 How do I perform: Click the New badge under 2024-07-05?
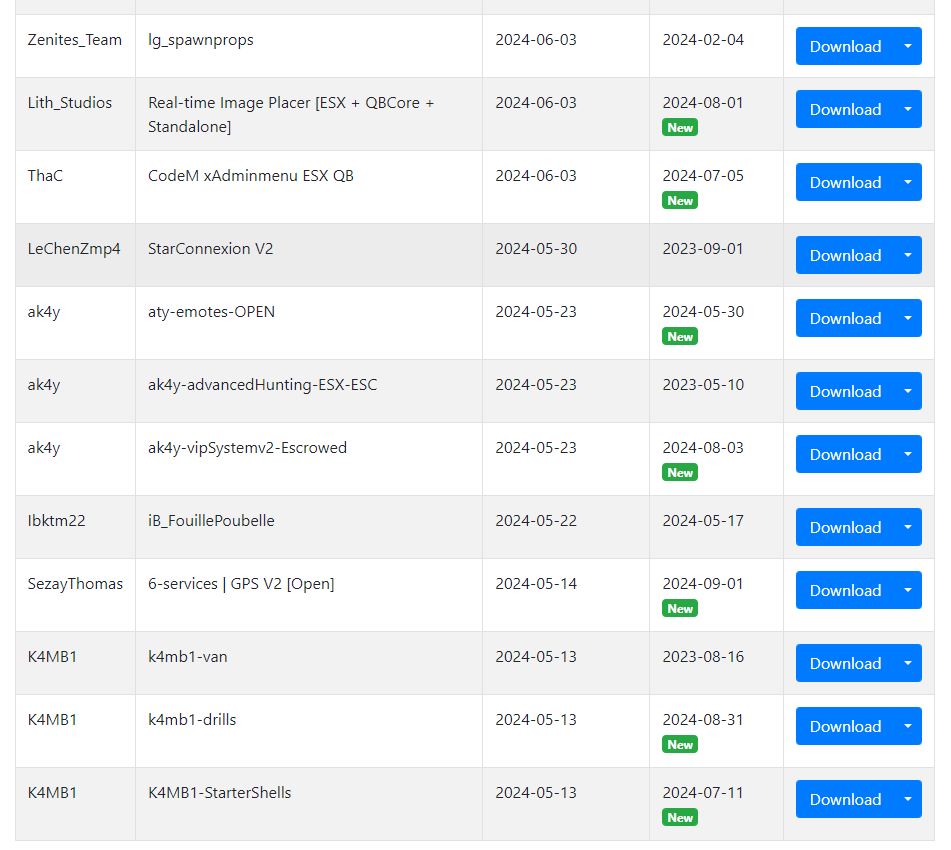680,200
